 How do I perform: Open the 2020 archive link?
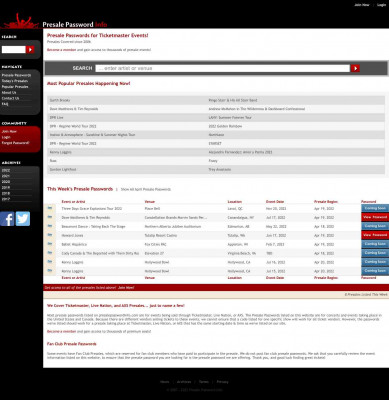coord(6,182)
